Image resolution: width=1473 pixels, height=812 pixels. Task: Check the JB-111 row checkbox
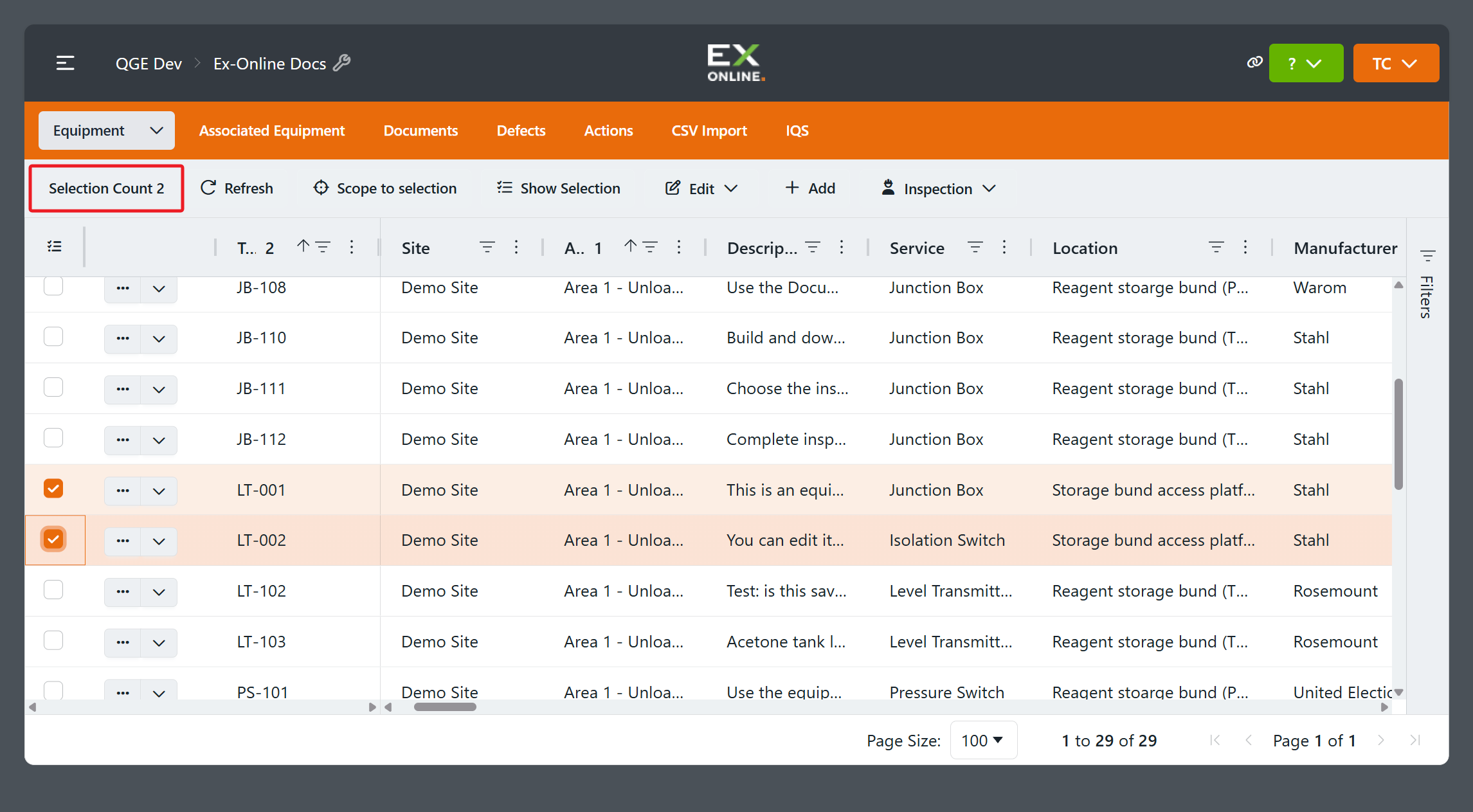[x=53, y=387]
